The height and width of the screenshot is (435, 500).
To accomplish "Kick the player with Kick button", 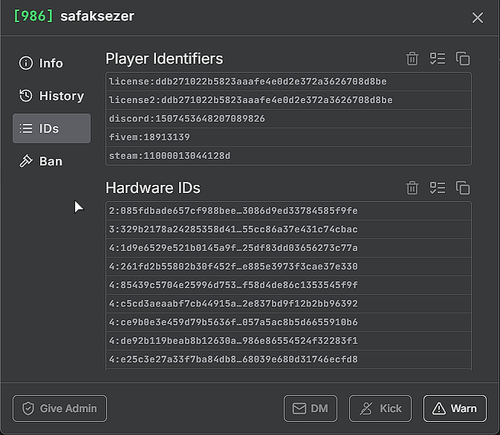I will point(380,408).
